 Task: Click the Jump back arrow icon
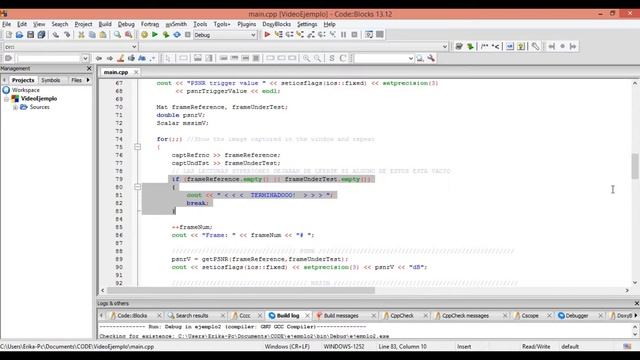coord(99,58)
